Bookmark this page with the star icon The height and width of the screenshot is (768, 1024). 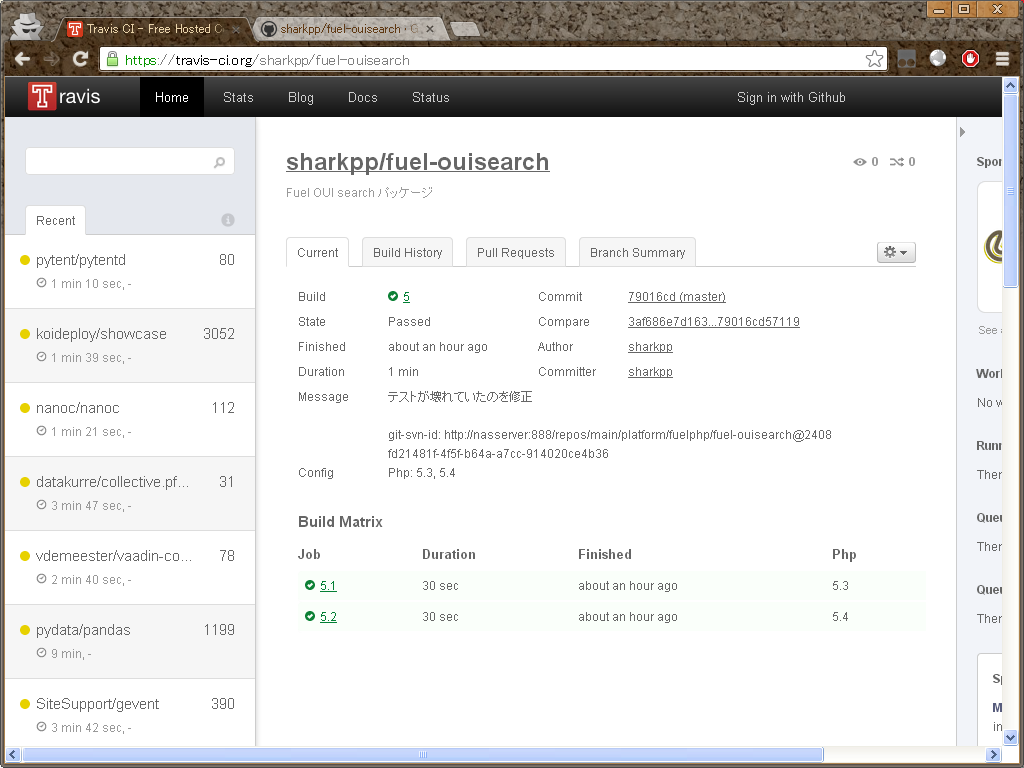874,59
